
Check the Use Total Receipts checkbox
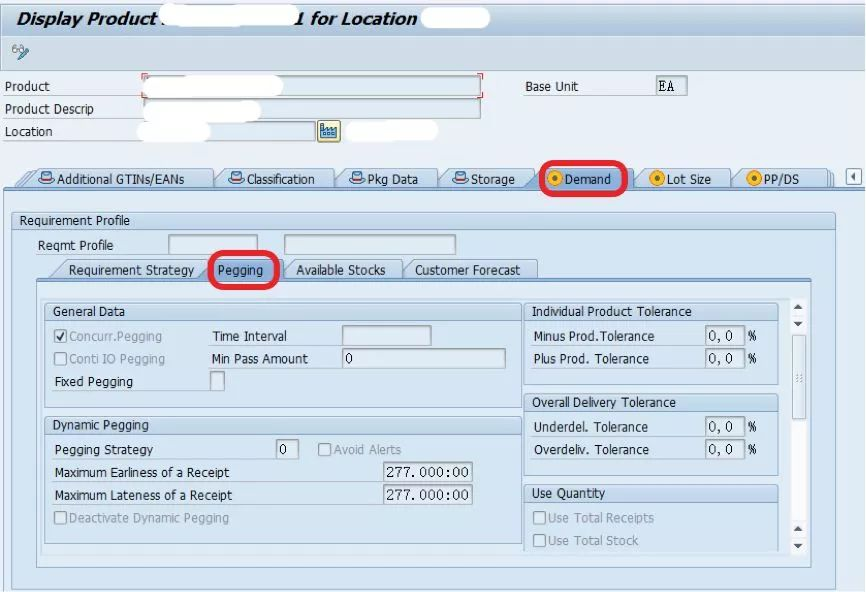click(539, 518)
